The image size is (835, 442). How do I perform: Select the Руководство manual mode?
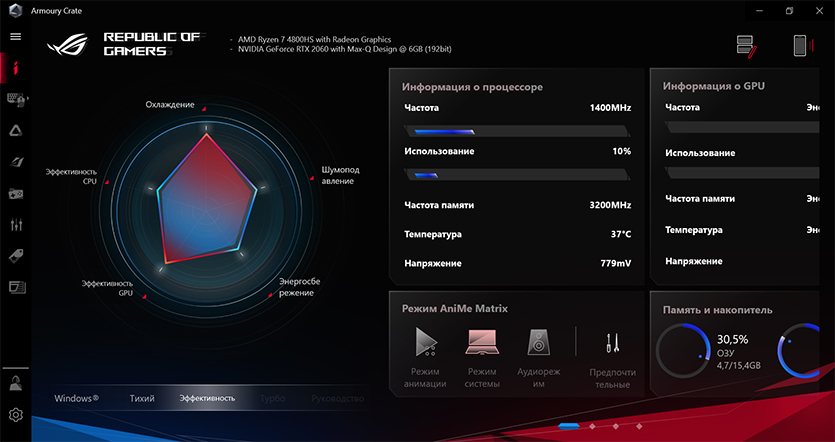(x=337, y=398)
